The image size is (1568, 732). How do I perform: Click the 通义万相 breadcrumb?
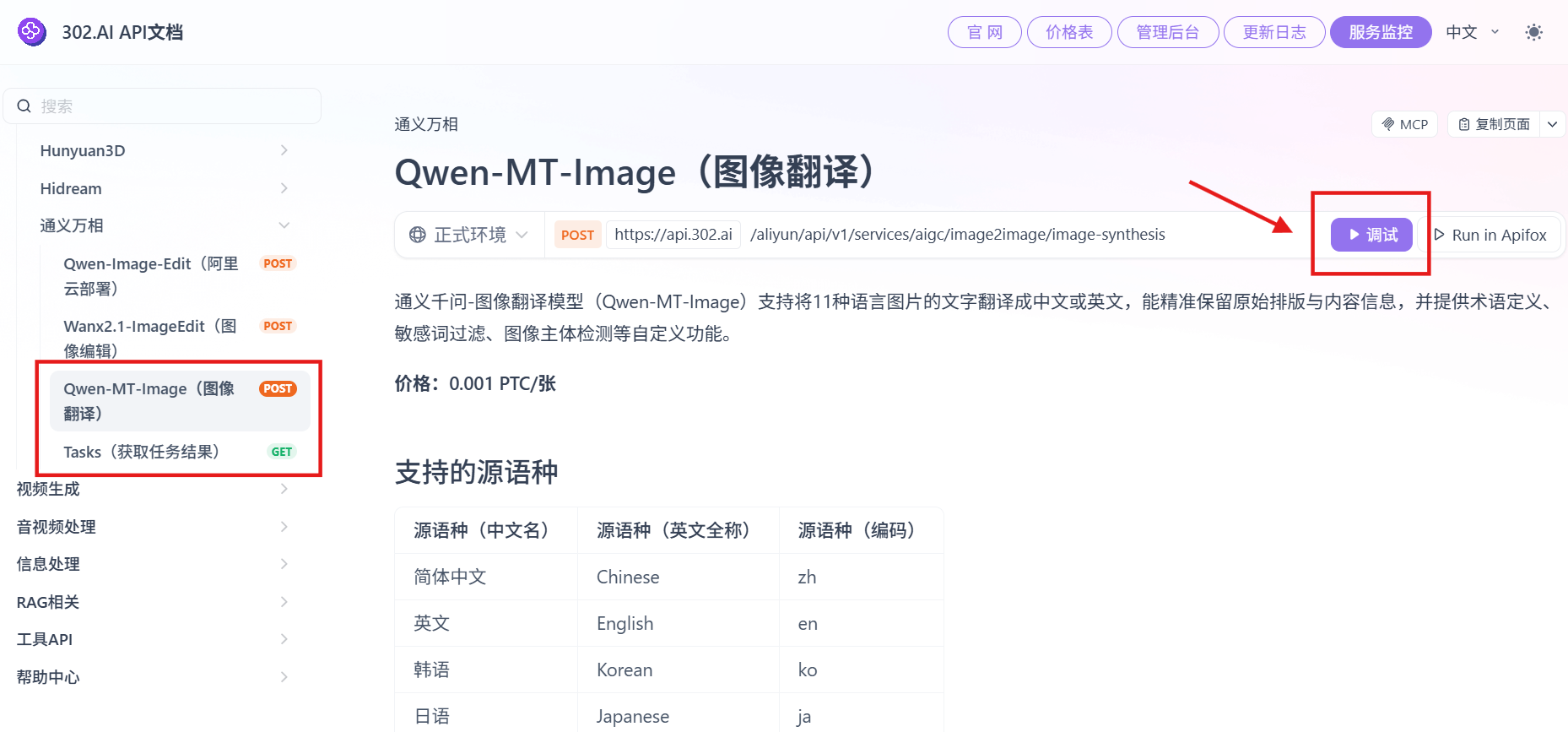tap(426, 124)
